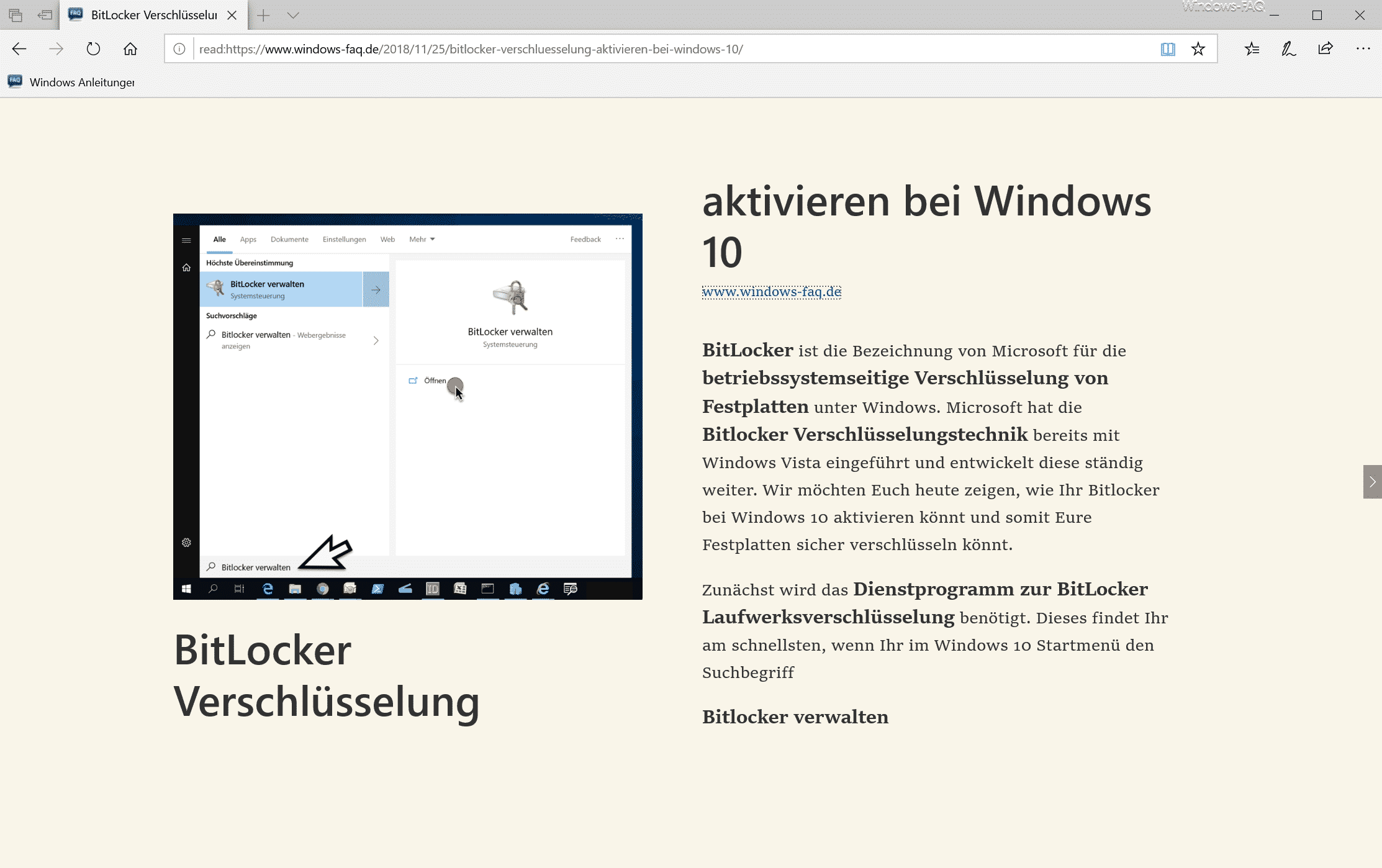
Task: Follow the www.windows-faq.de link
Action: coord(772,292)
